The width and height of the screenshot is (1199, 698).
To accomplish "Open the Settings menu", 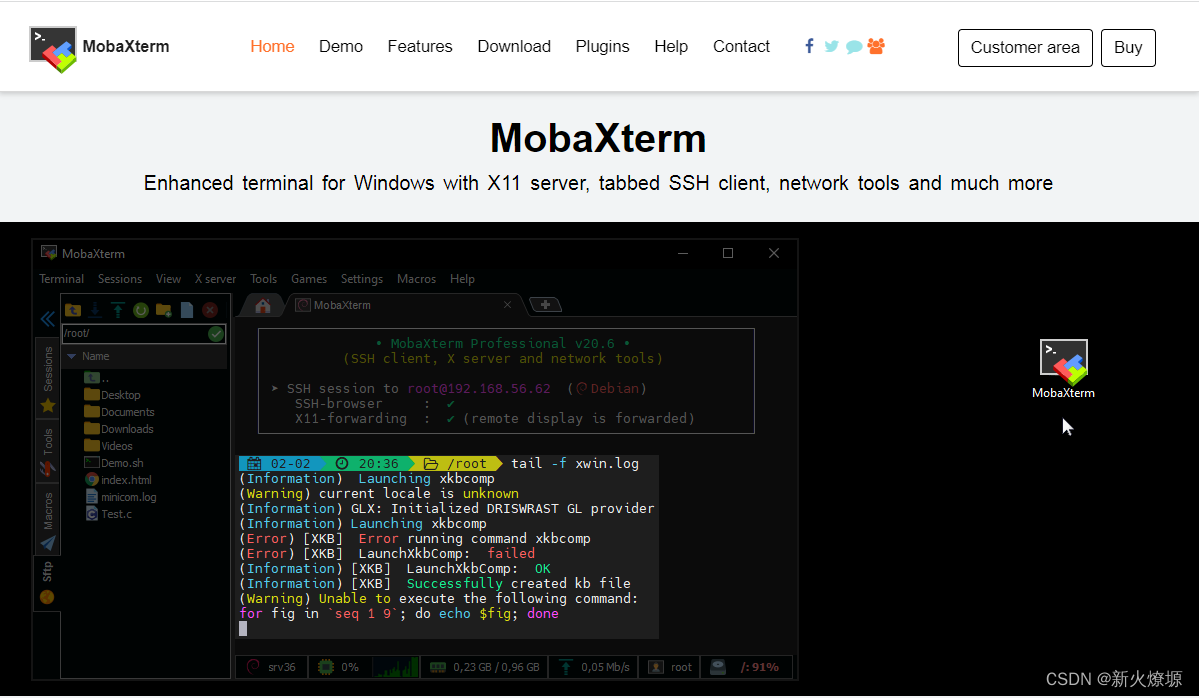I will pos(362,279).
